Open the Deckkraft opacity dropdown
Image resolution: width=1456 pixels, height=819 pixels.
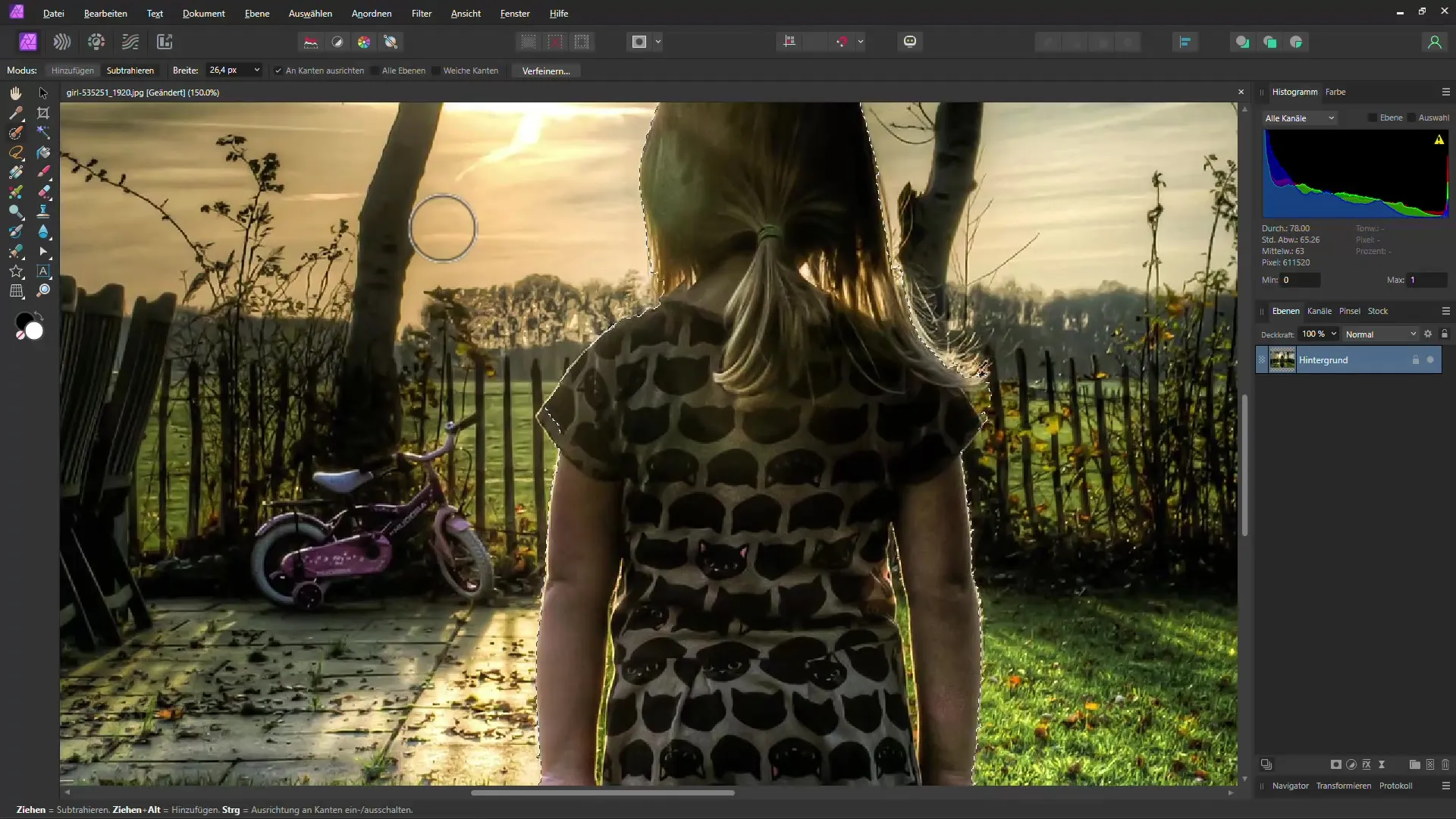click(x=1334, y=334)
